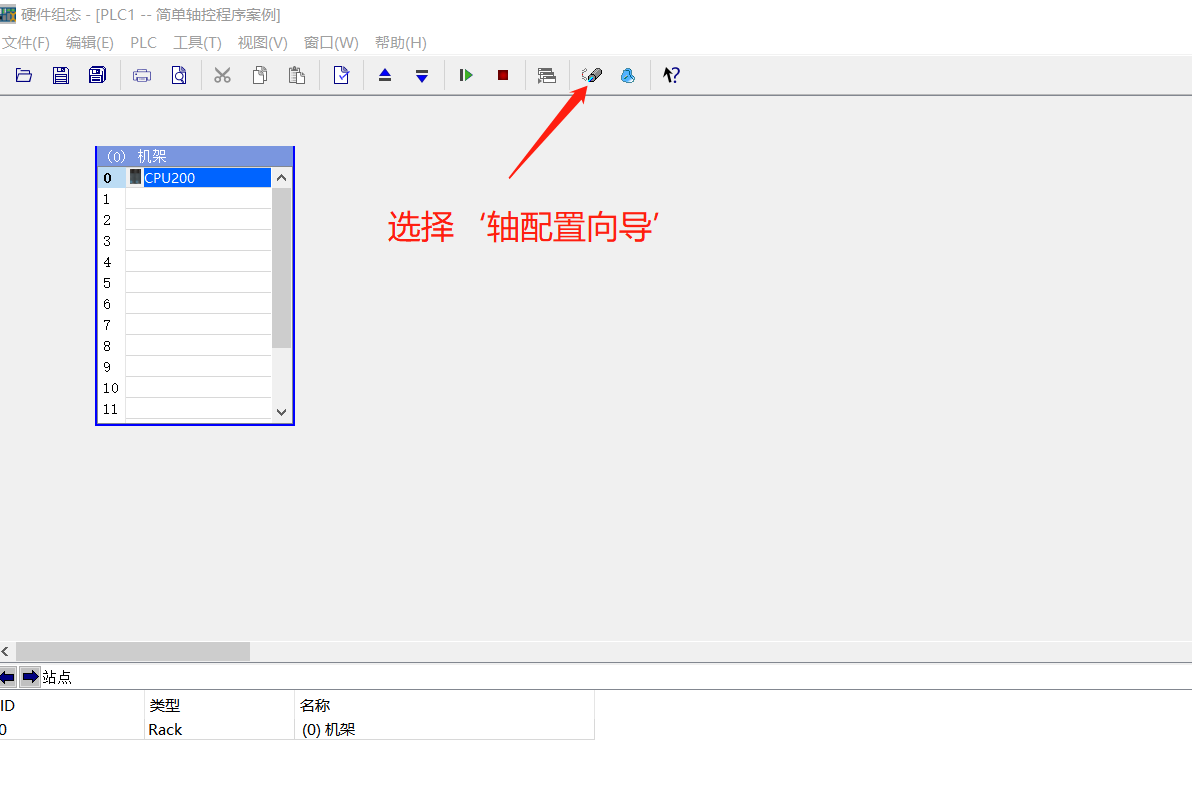1192x799 pixels.
Task: Click the Save All icon
Action: click(x=96, y=74)
